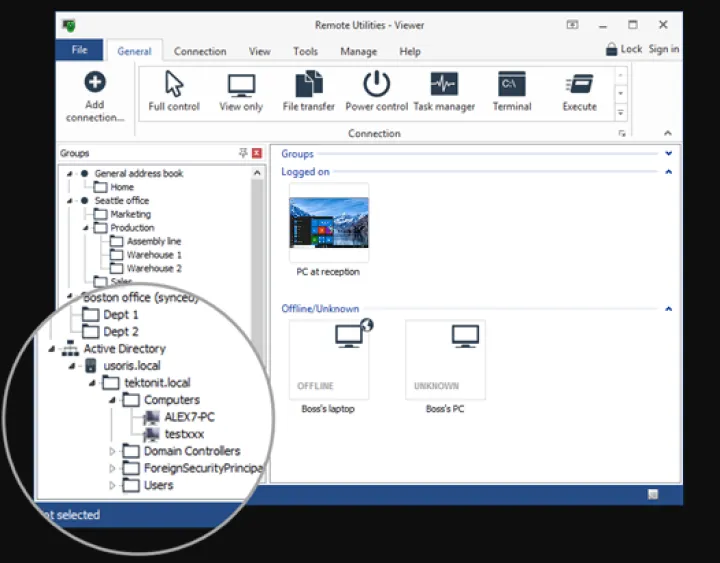This screenshot has height=563, width=720.
Task: Expand the Groups section chevron
Action: pos(668,154)
